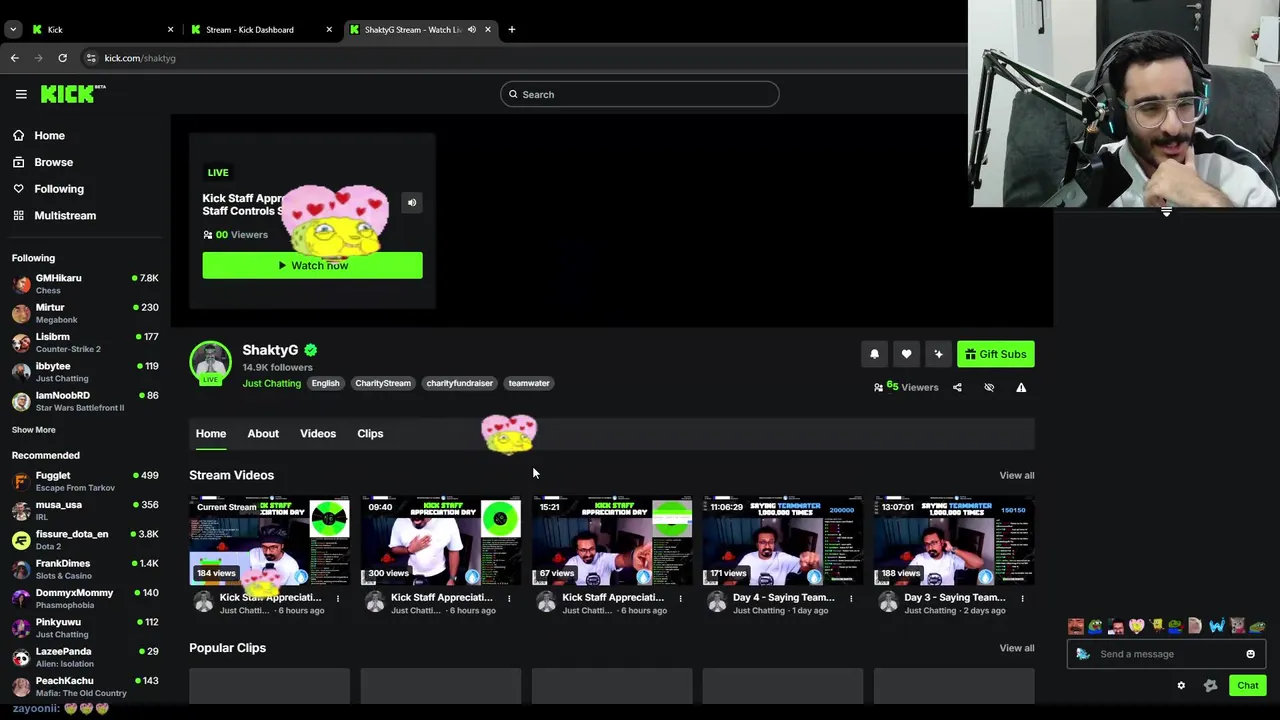This screenshot has width=1280, height=720.
Task: Click the CharityStream tag
Action: point(383,383)
